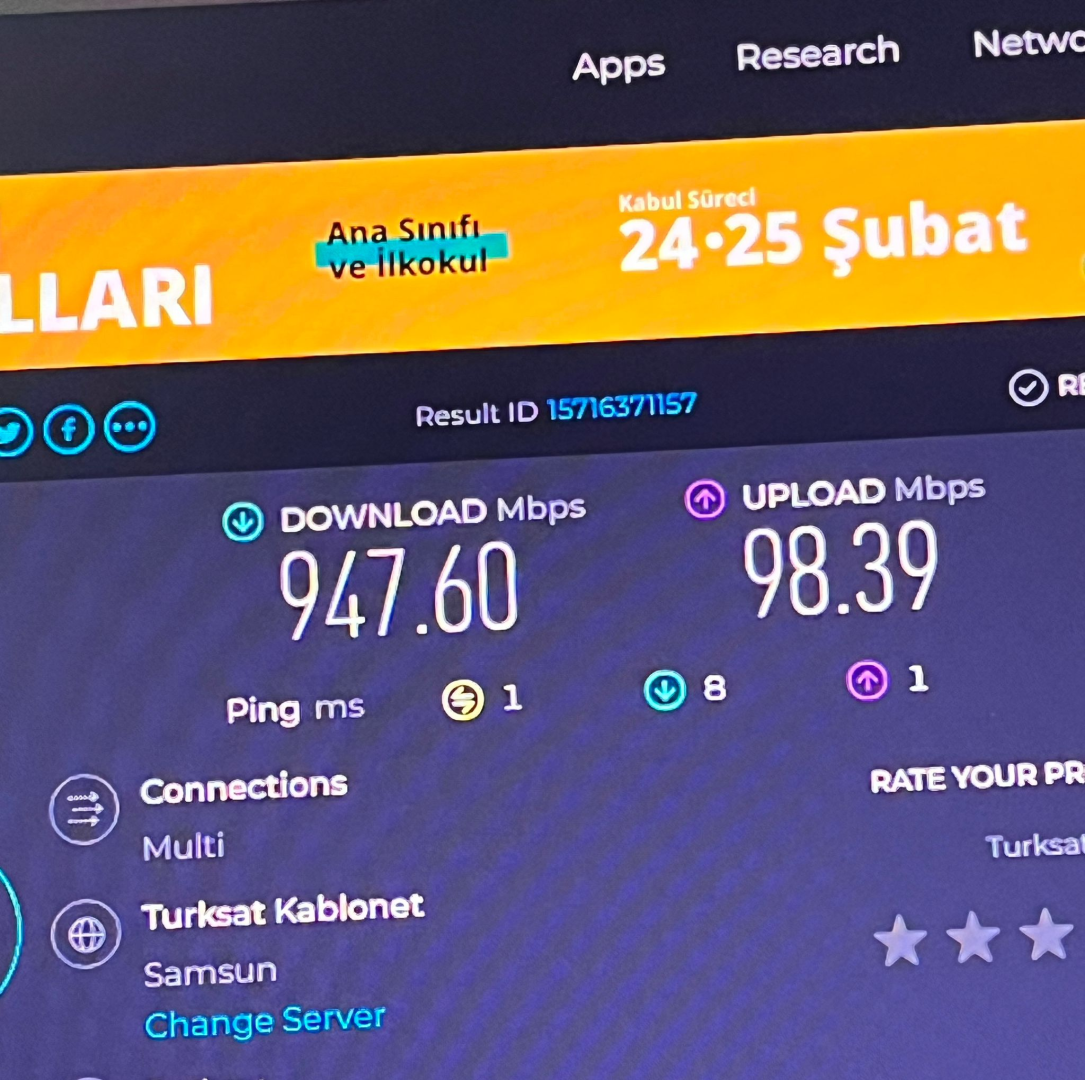Screen dimensions: 1085x1080
Task: Click the results checkmark icon at right
Action: 1028,387
